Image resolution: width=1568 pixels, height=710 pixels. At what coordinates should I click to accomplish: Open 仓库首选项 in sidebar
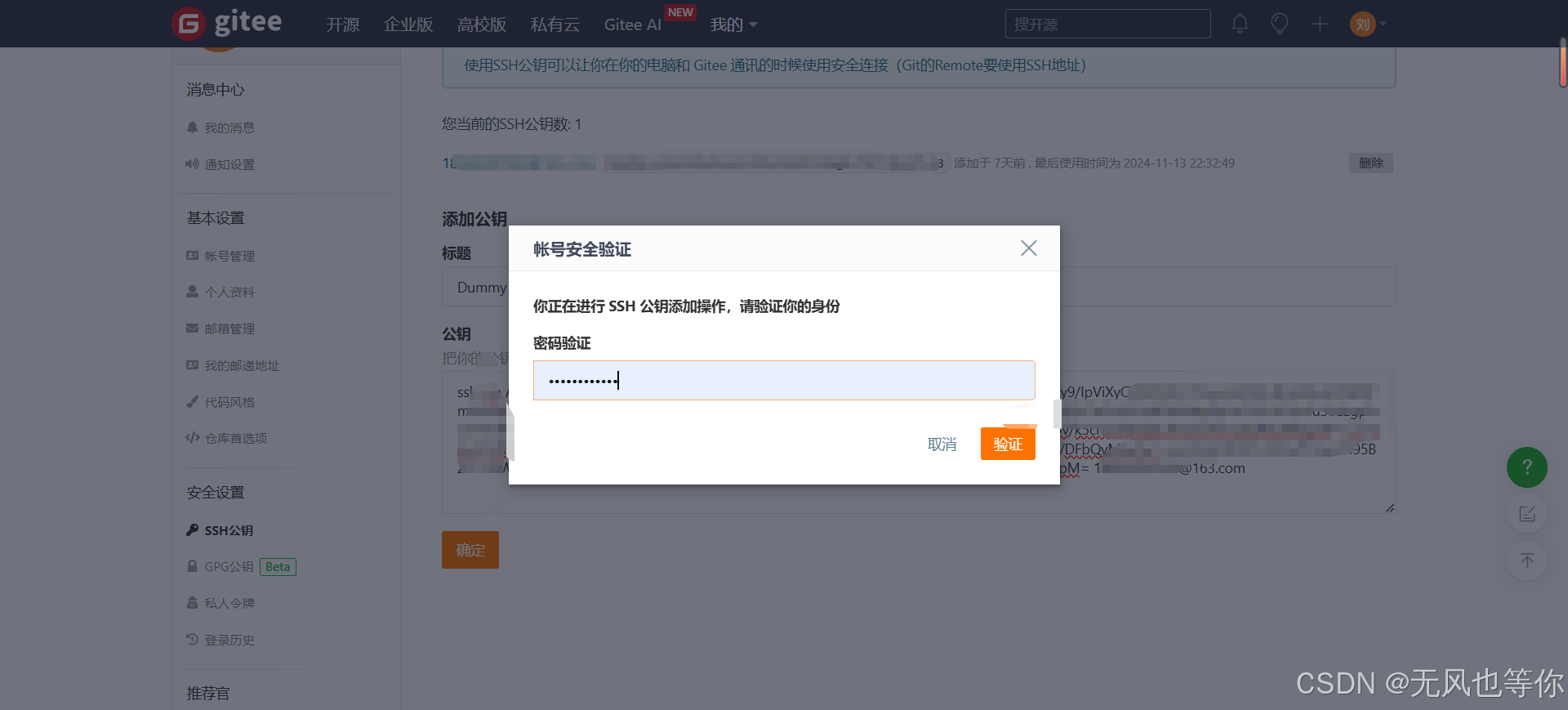pyautogui.click(x=226, y=438)
